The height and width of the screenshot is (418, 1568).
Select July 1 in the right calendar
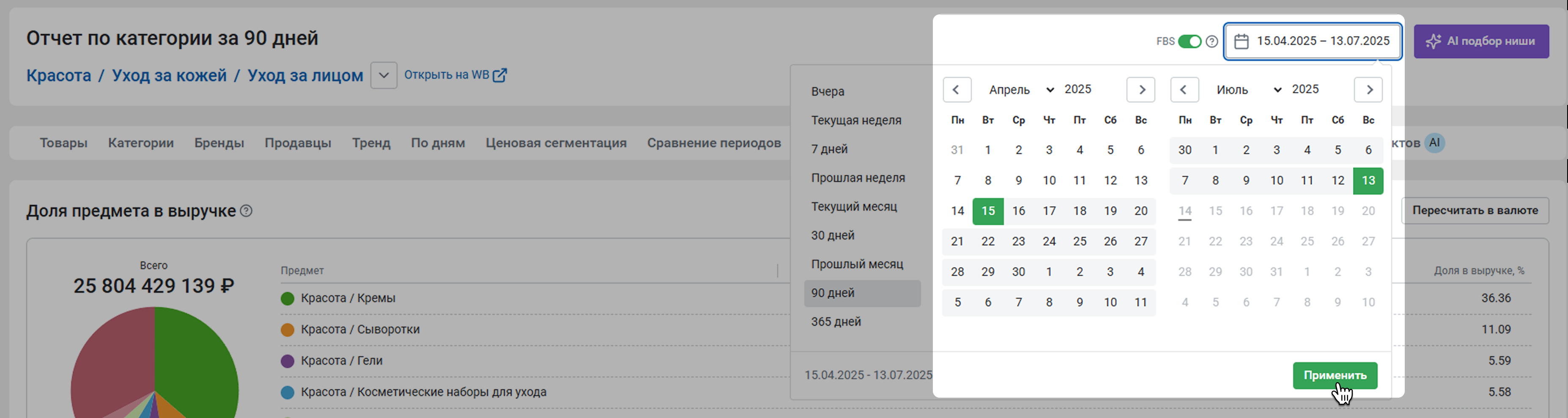point(1216,150)
